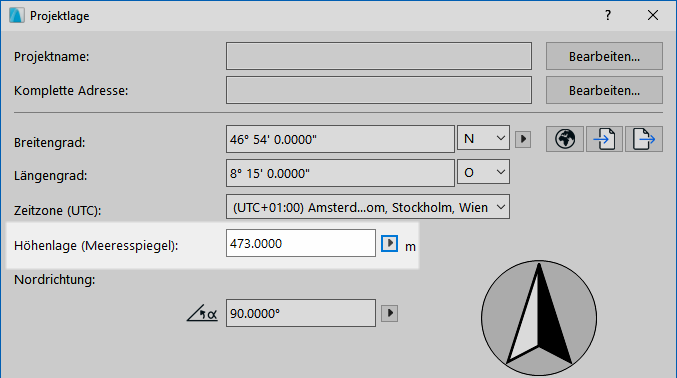This screenshot has height=378, width=677.
Task: Click the Archicad logo in title bar
Action: click(16, 16)
